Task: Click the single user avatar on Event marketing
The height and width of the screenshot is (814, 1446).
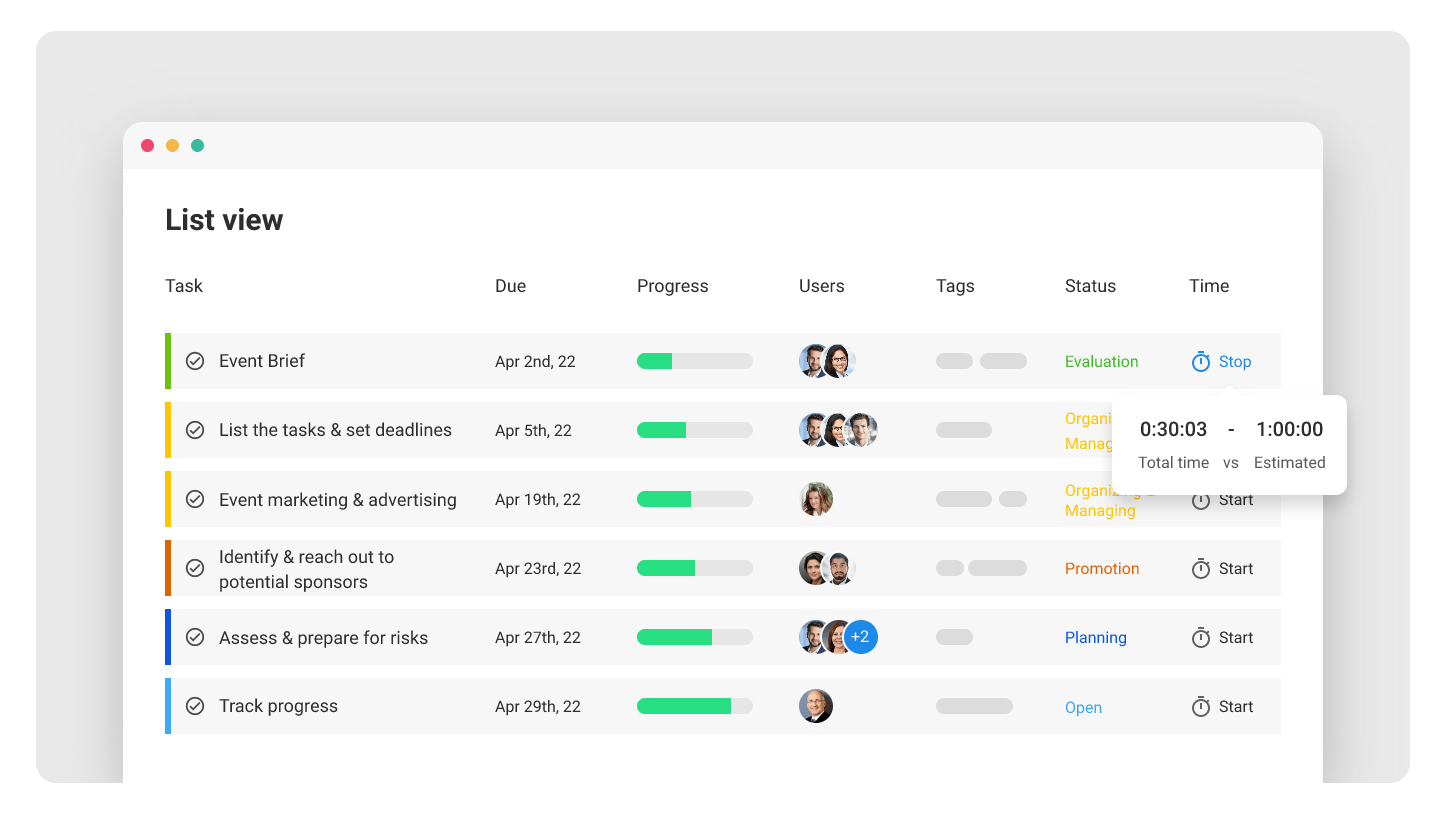Action: pyautogui.click(x=816, y=499)
